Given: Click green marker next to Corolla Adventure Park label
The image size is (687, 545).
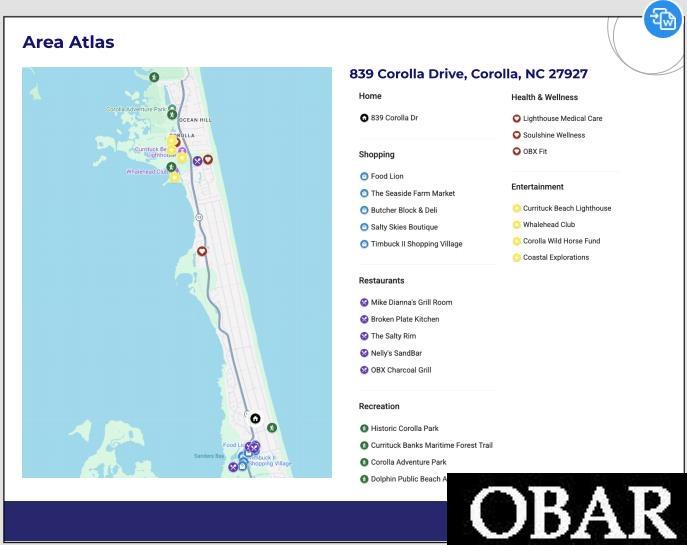Looking at the screenshot, I should (x=172, y=115).
